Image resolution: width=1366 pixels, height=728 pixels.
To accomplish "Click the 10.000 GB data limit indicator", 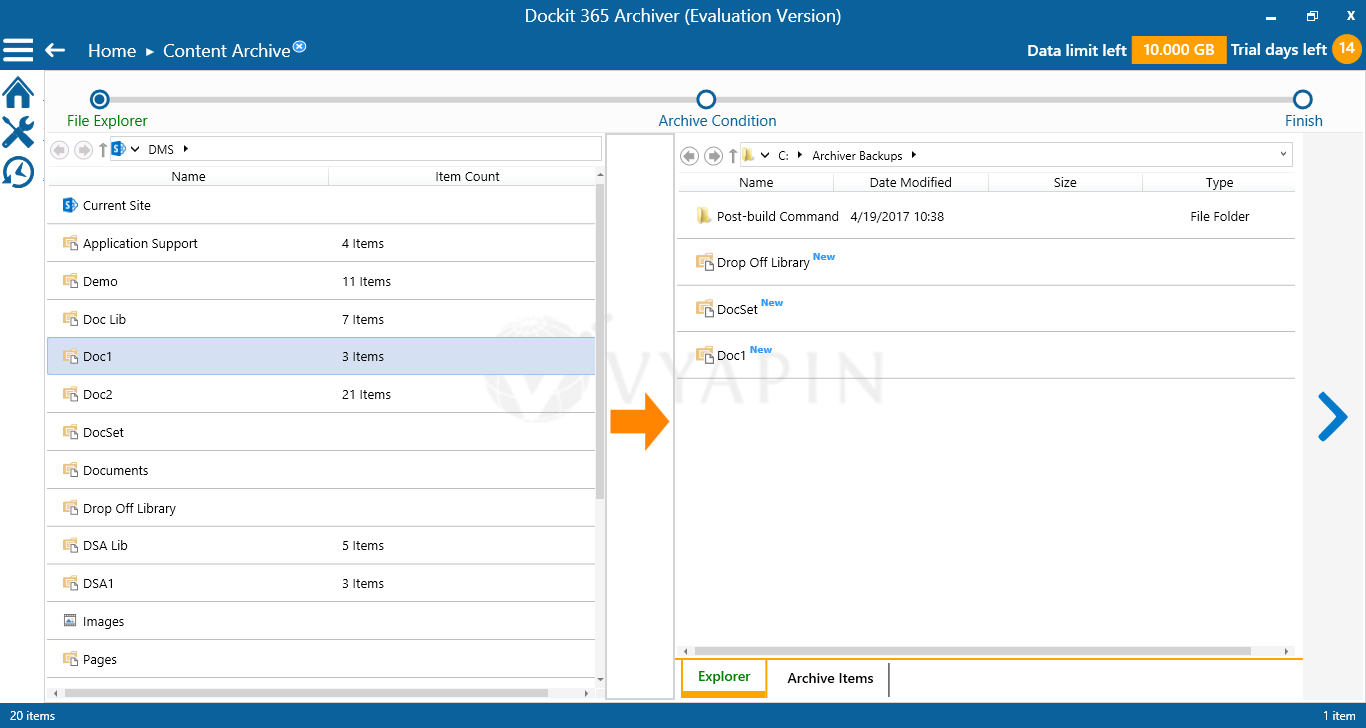I will click(x=1178, y=49).
